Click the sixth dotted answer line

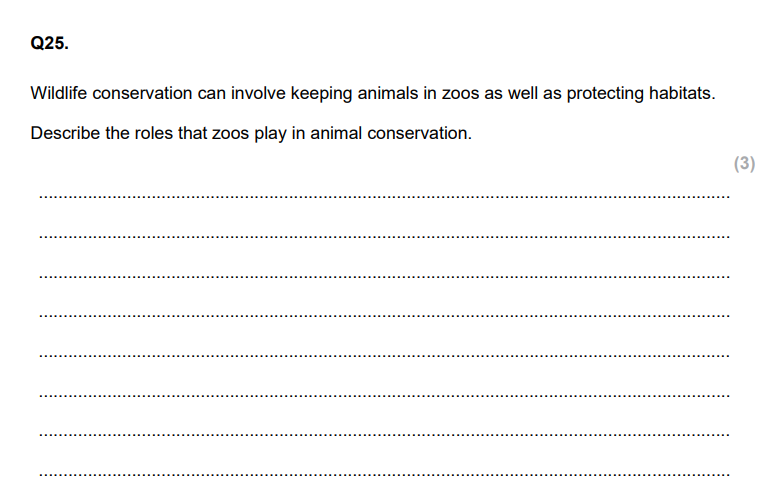point(385,395)
